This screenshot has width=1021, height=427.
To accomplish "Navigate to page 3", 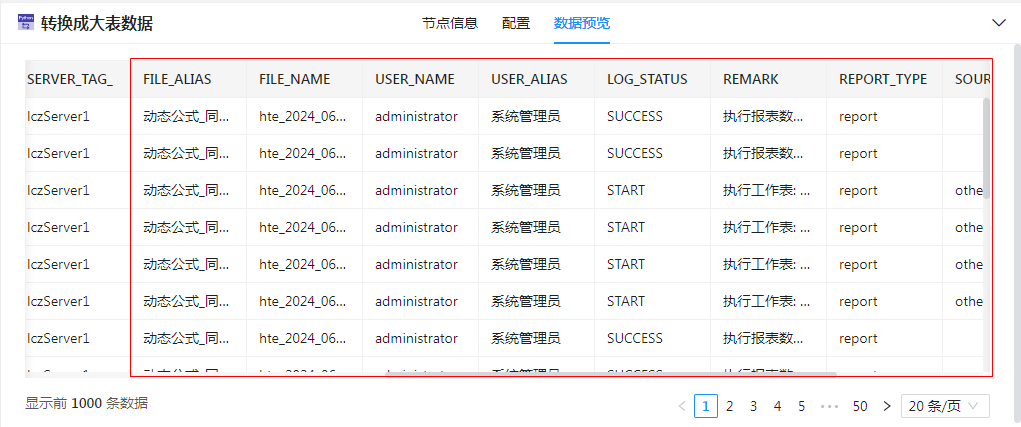I will click(754, 406).
